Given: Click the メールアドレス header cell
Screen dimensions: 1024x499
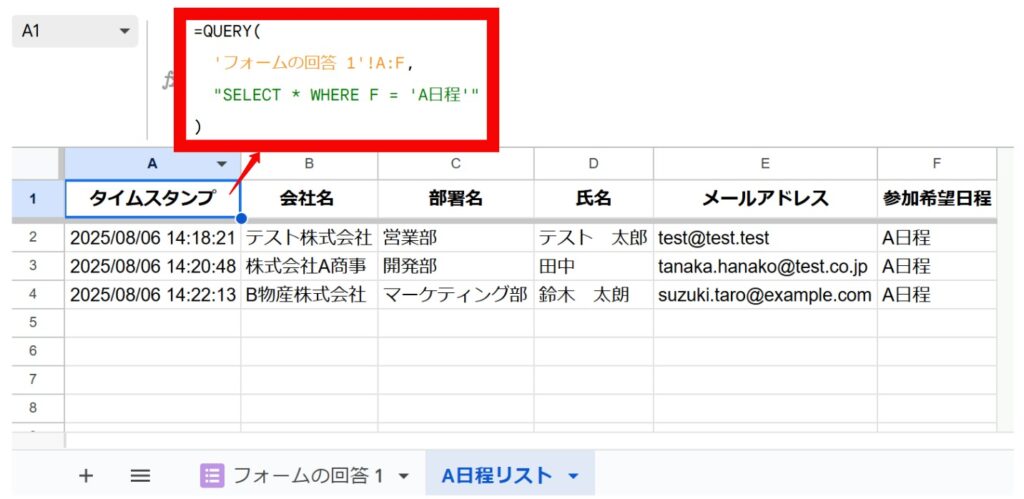Looking at the screenshot, I should tap(765, 199).
